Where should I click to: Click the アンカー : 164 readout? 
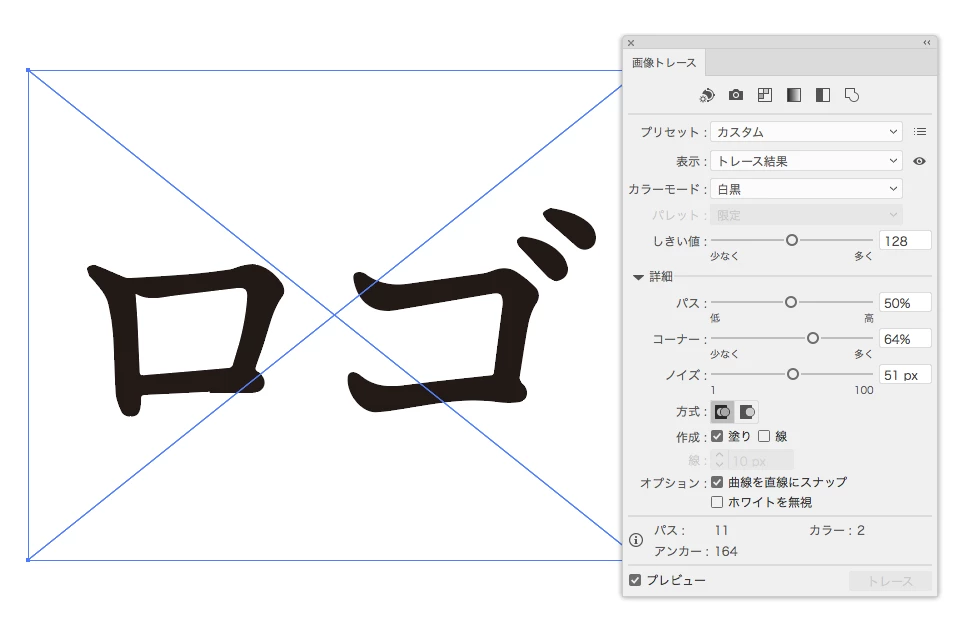click(x=696, y=551)
